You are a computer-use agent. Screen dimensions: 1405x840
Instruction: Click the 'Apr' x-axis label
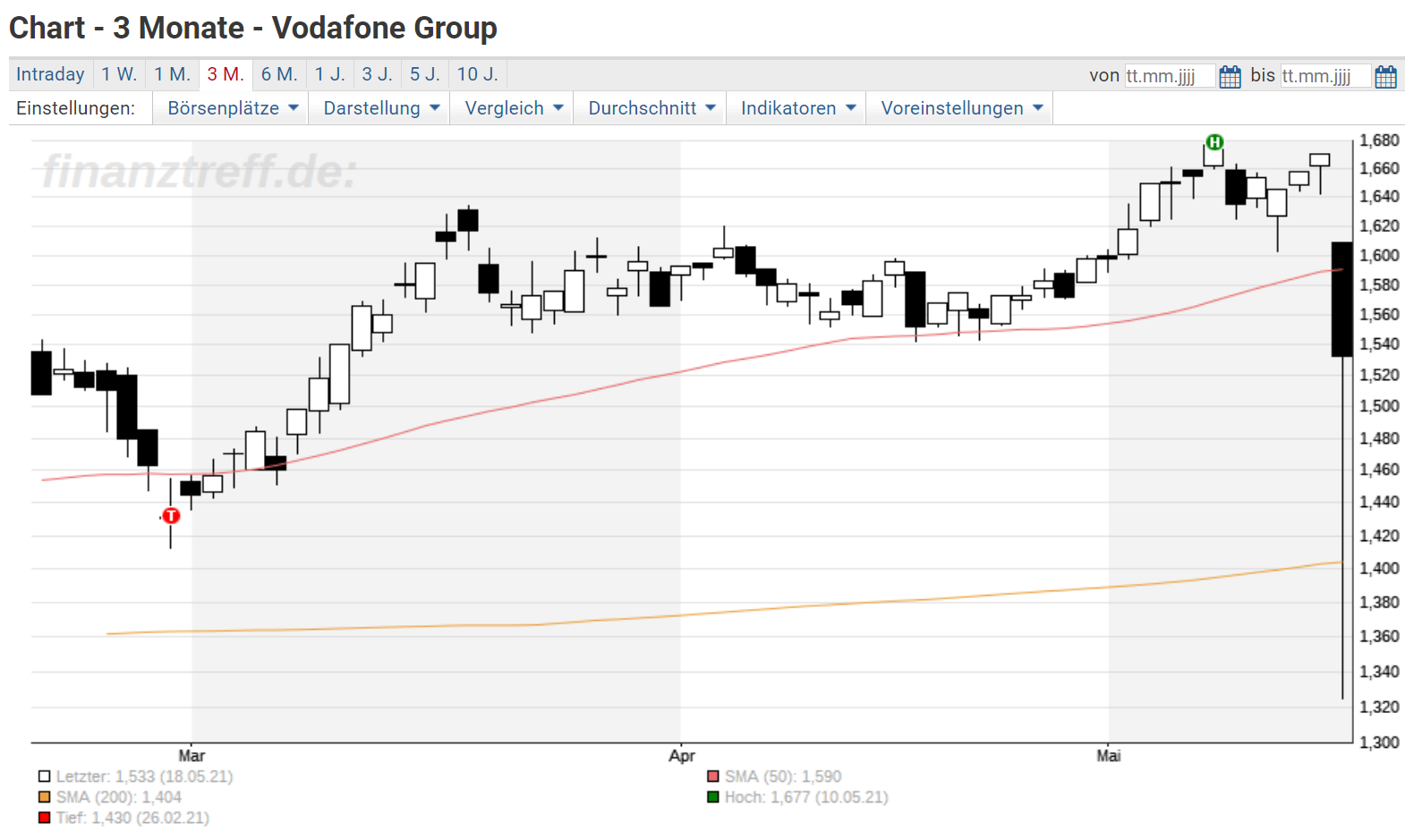[x=682, y=756]
